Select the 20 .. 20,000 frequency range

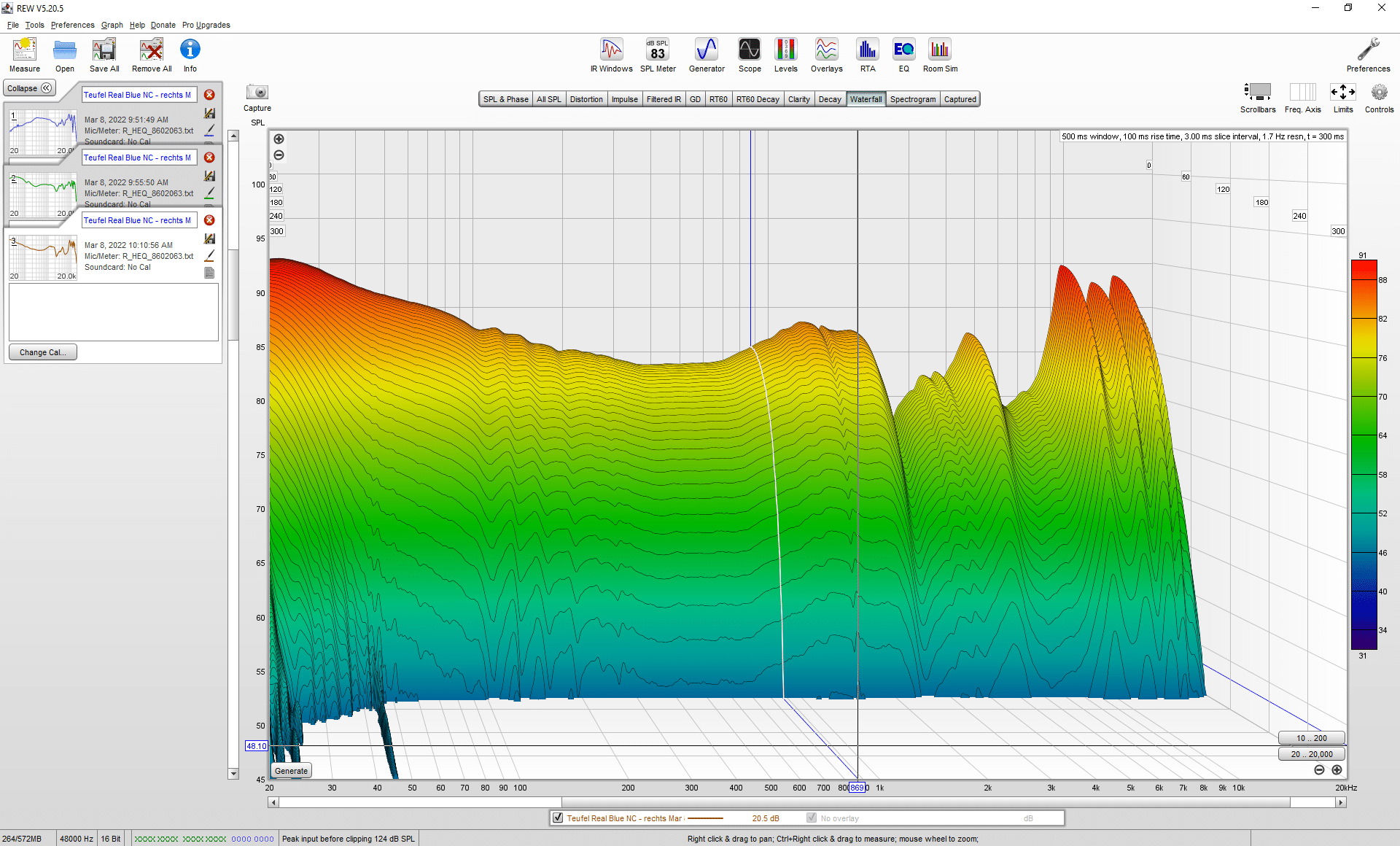tap(1311, 754)
